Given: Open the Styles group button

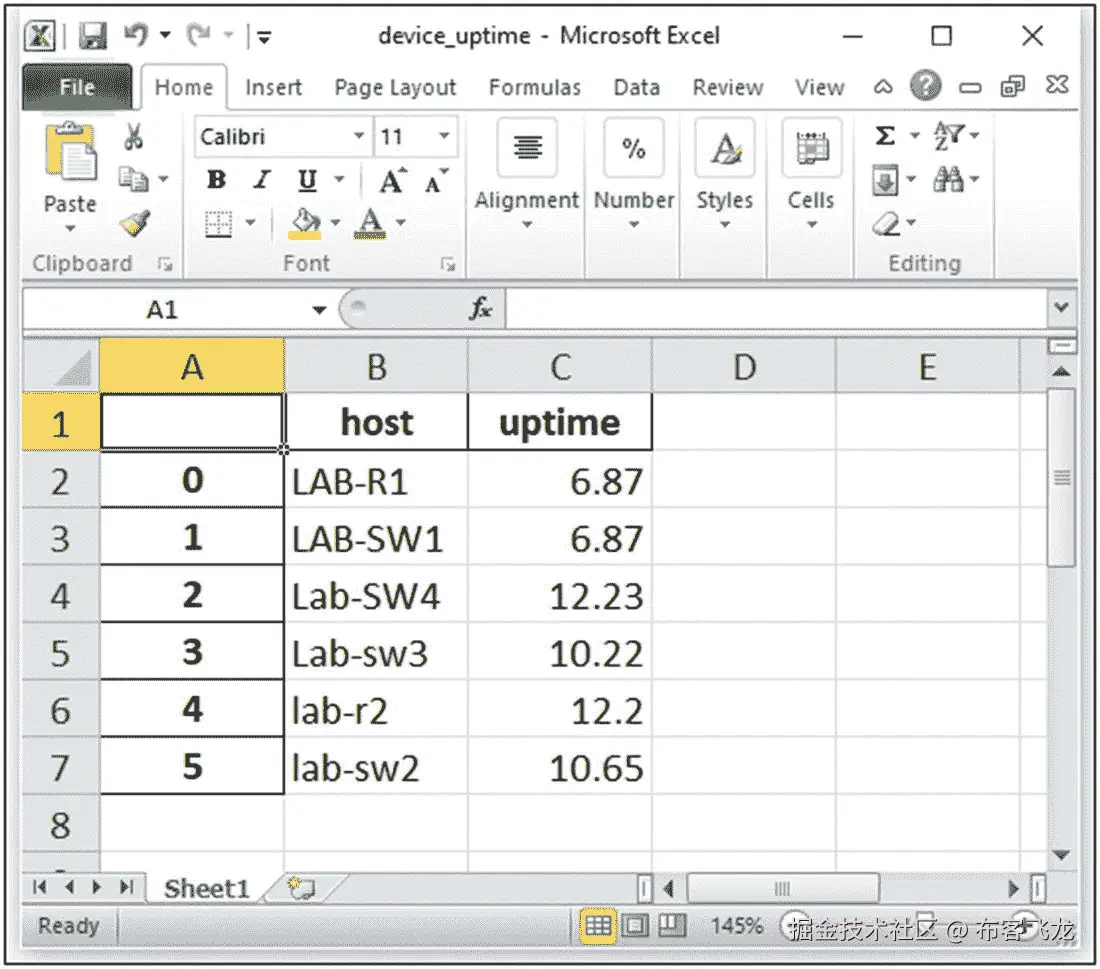Looking at the screenshot, I should pos(725,174).
